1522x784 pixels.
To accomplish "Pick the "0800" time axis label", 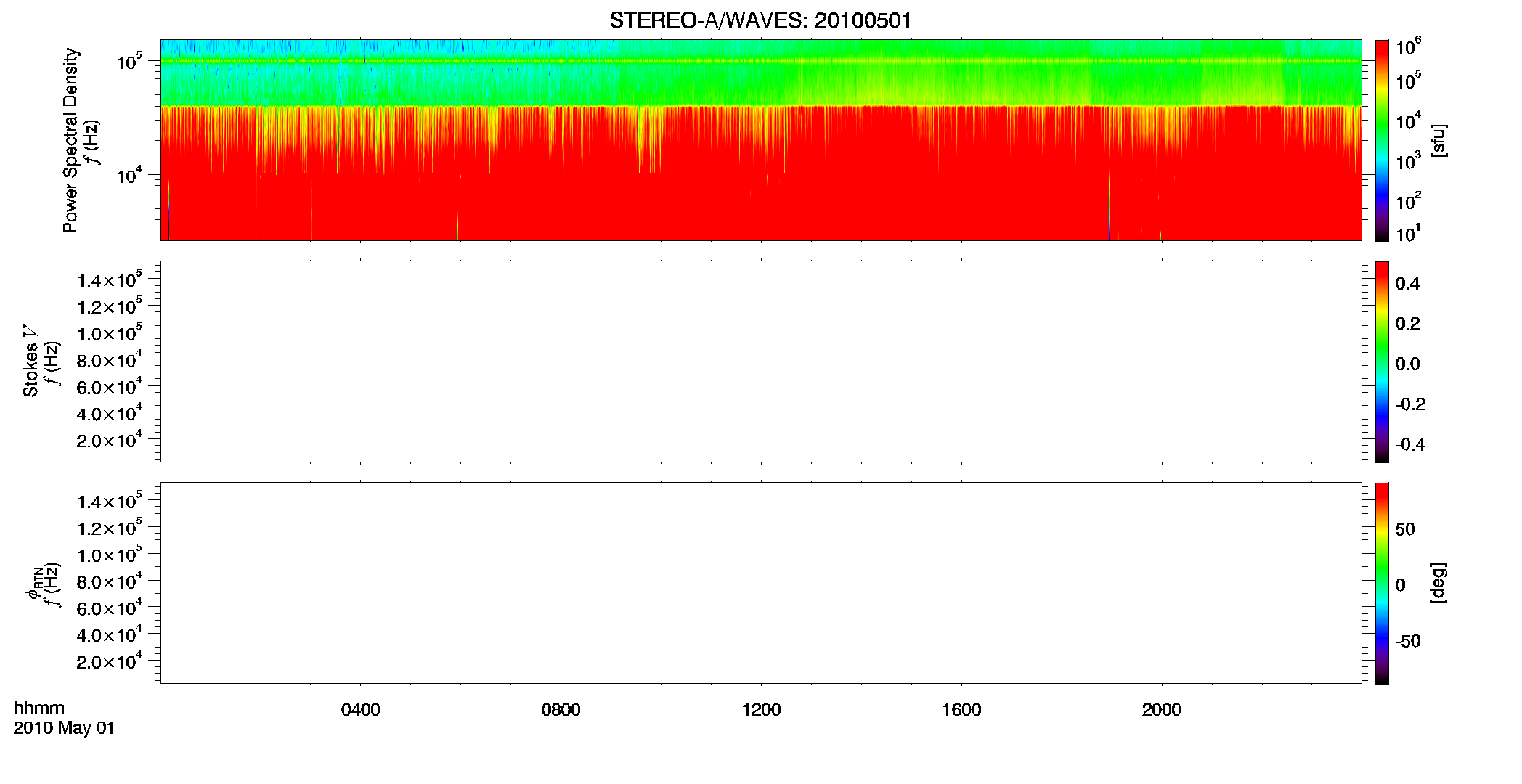I will [561, 710].
